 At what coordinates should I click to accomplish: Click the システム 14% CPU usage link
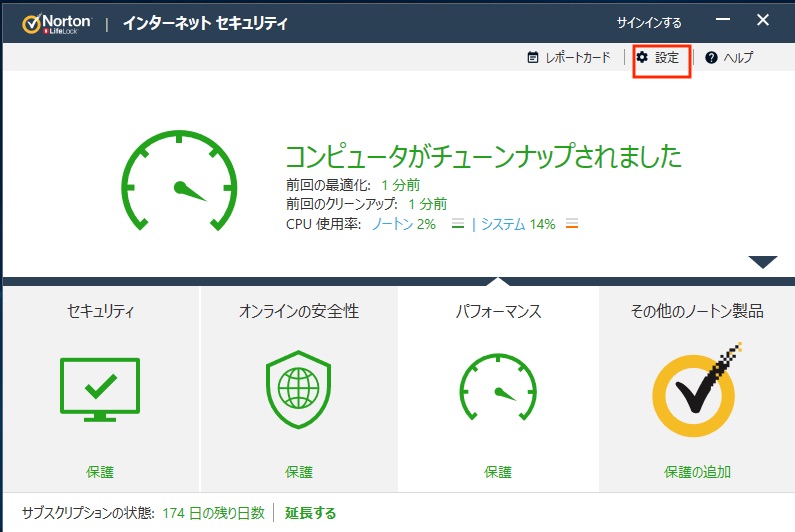point(518,224)
